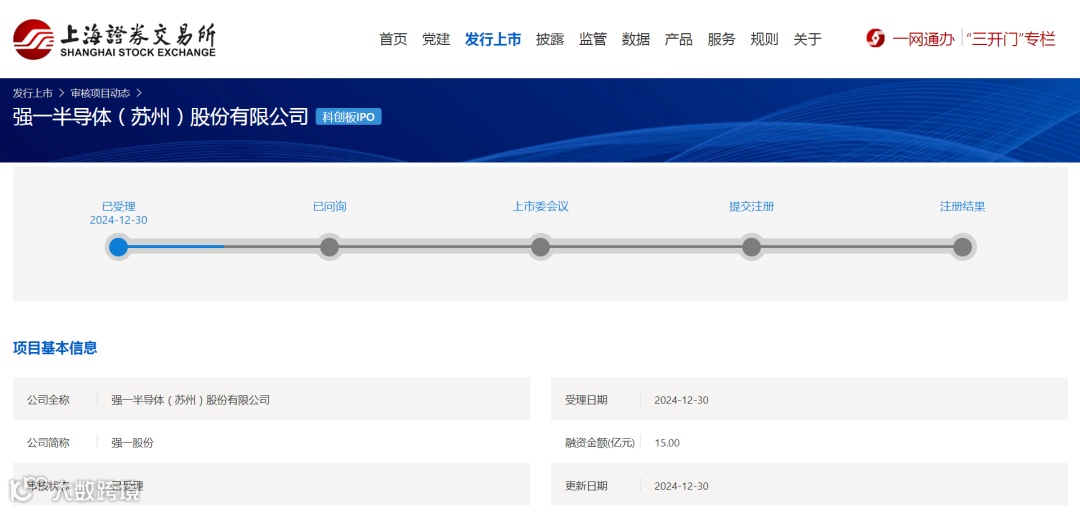Go to 审核项目动态 in the breadcrumb
Viewport: 1080px width, 510px height.
tap(100, 93)
